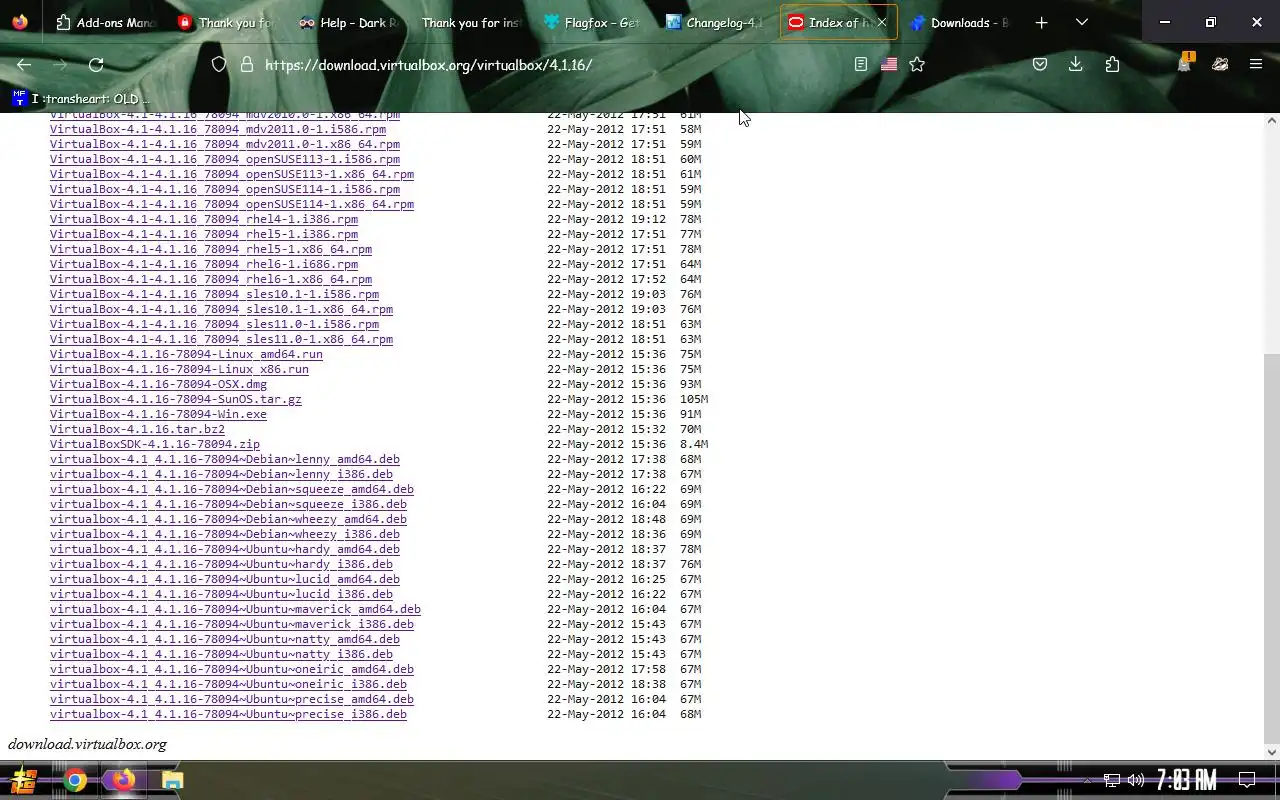Open the sles11.0-1.x86_64.rpm link

click(221, 339)
